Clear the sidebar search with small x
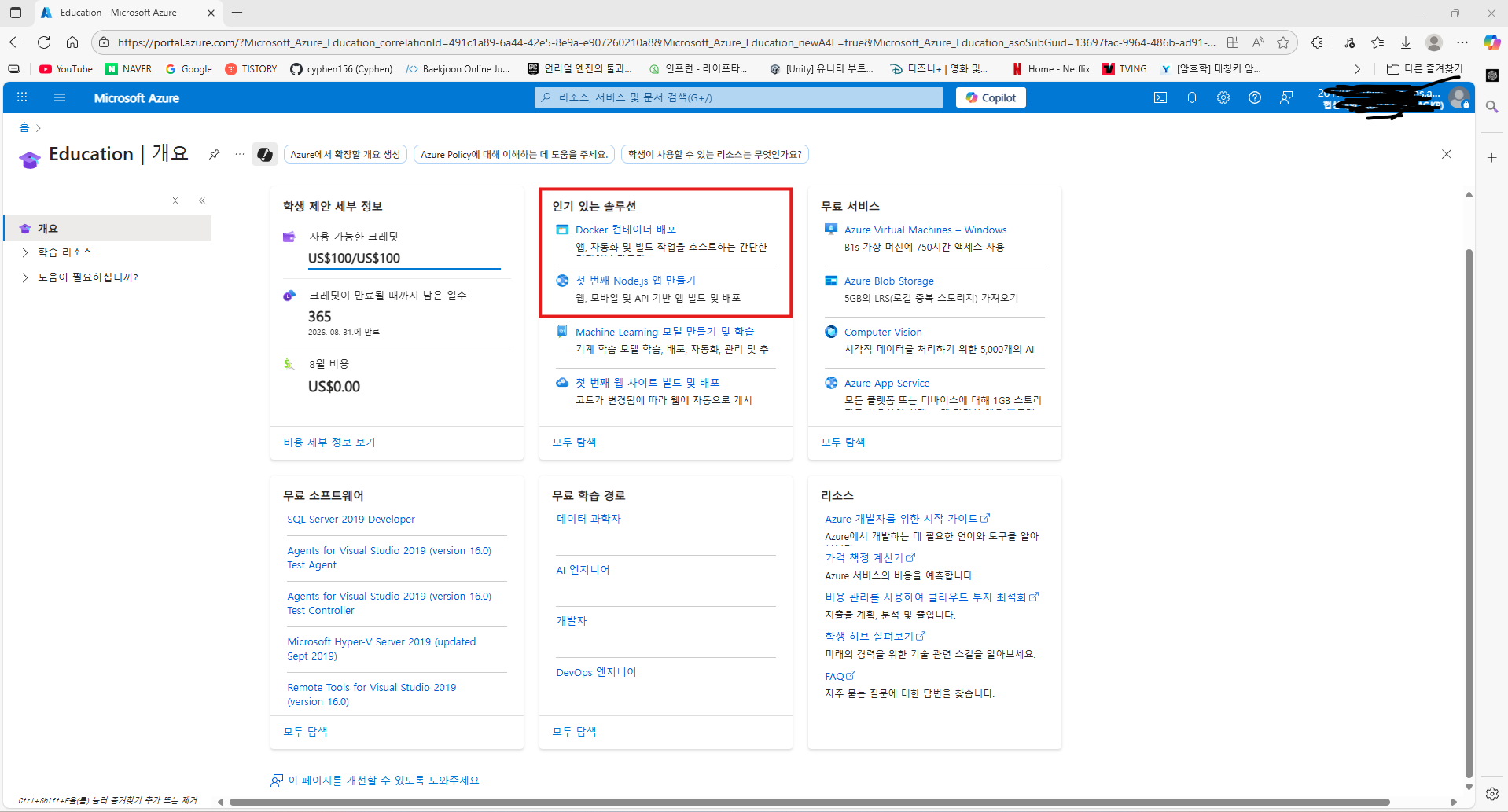The height and width of the screenshot is (812, 1508). [175, 200]
